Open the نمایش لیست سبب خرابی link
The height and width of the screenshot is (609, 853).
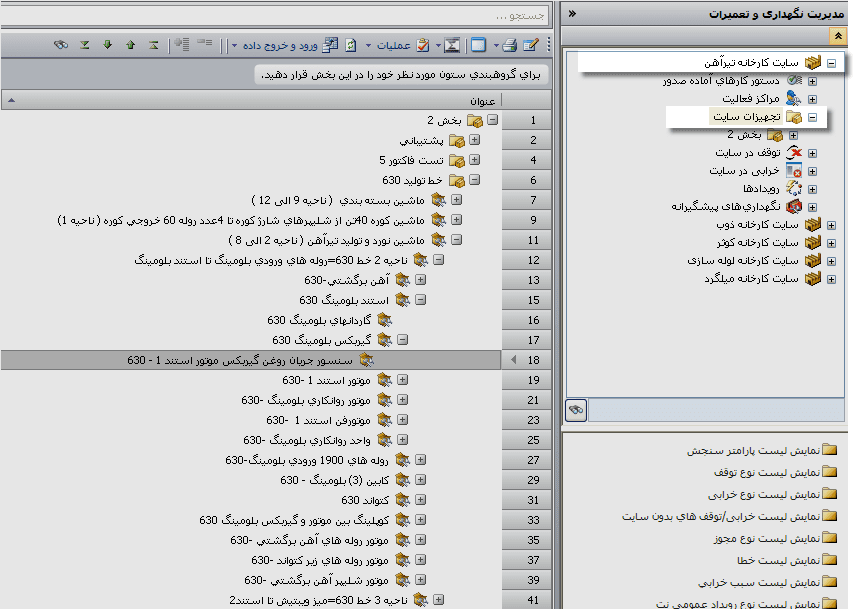click(756, 582)
